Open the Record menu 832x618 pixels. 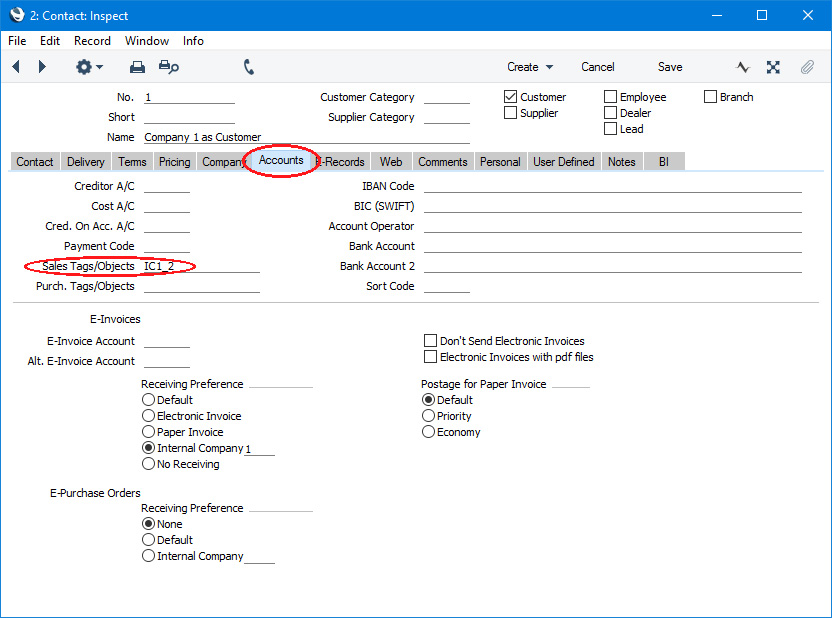point(92,41)
